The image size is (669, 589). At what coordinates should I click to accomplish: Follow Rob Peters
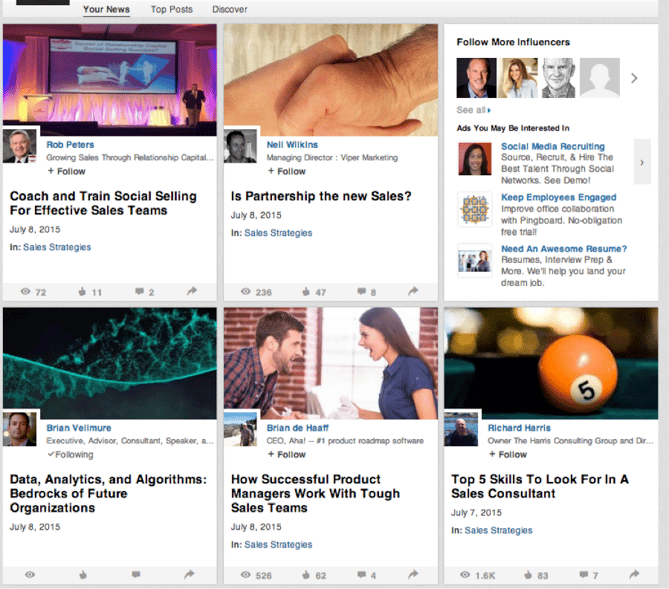coord(66,171)
